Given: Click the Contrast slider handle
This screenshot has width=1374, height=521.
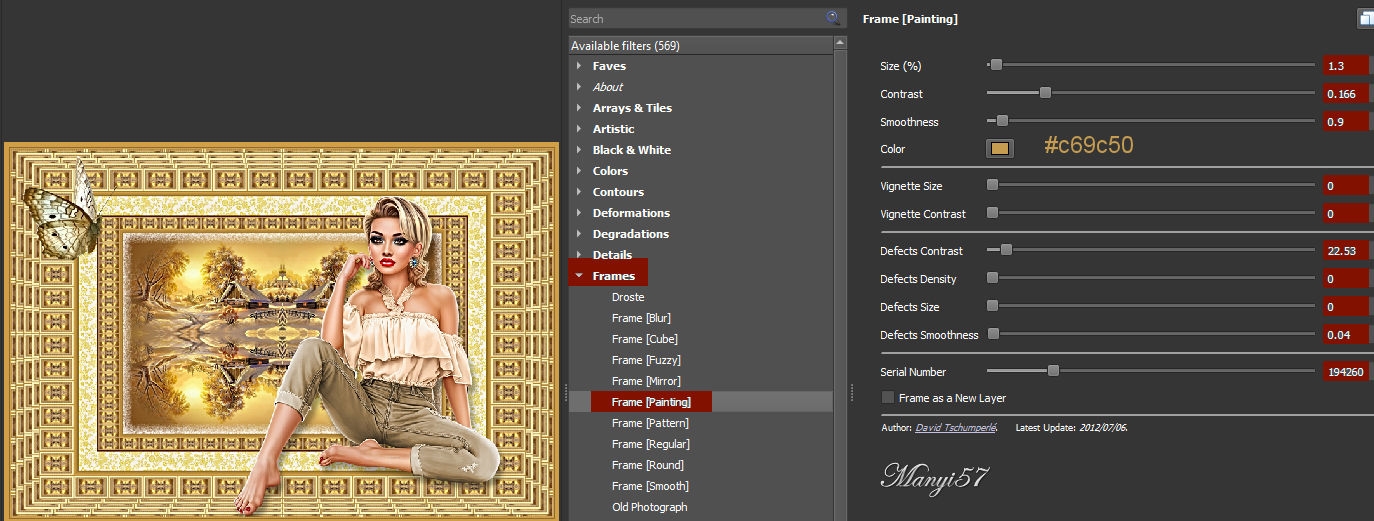Looking at the screenshot, I should tap(1045, 93).
